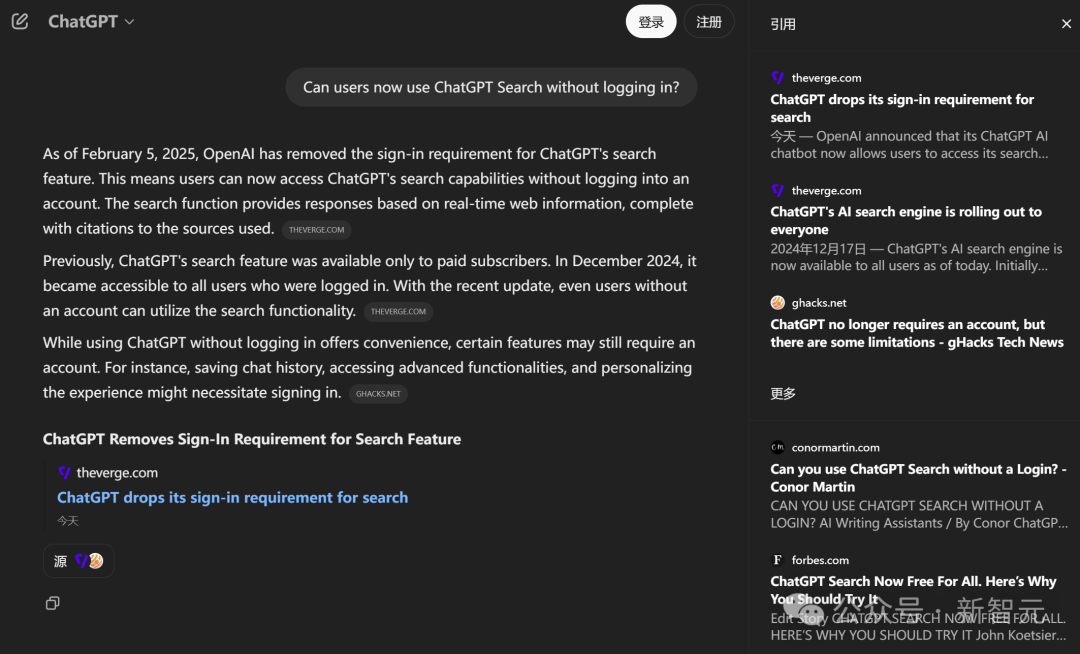Open 'ChatGPT drops its sign-in requirement for search' blue link
1080x654 pixels.
pos(232,497)
